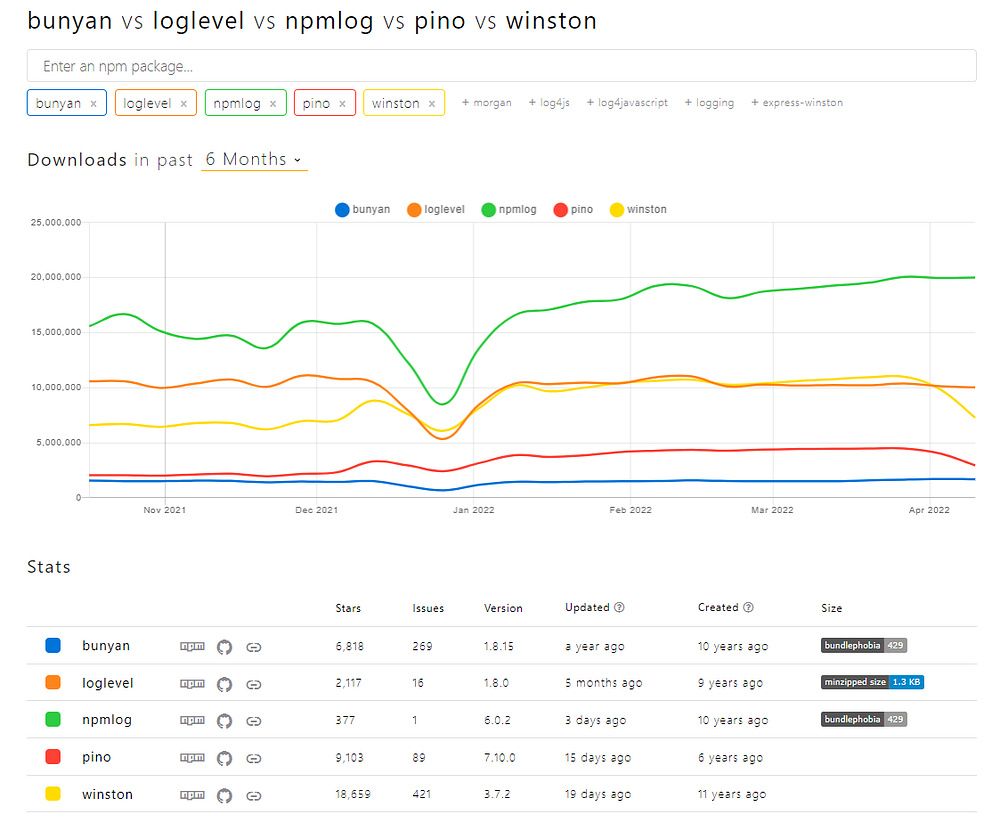Open loglevel's GitHub repository icon
This screenshot has height=824, width=1000.
pyautogui.click(x=224, y=684)
